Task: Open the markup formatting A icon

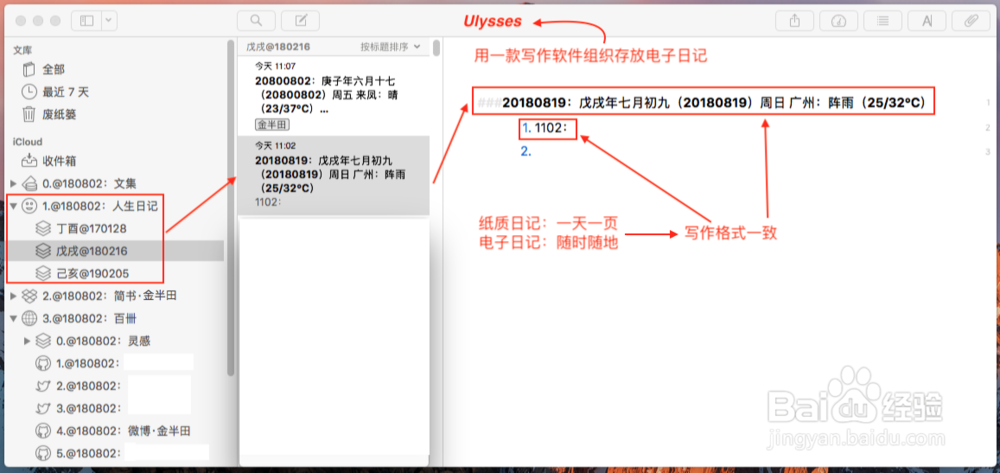Action: (x=927, y=21)
